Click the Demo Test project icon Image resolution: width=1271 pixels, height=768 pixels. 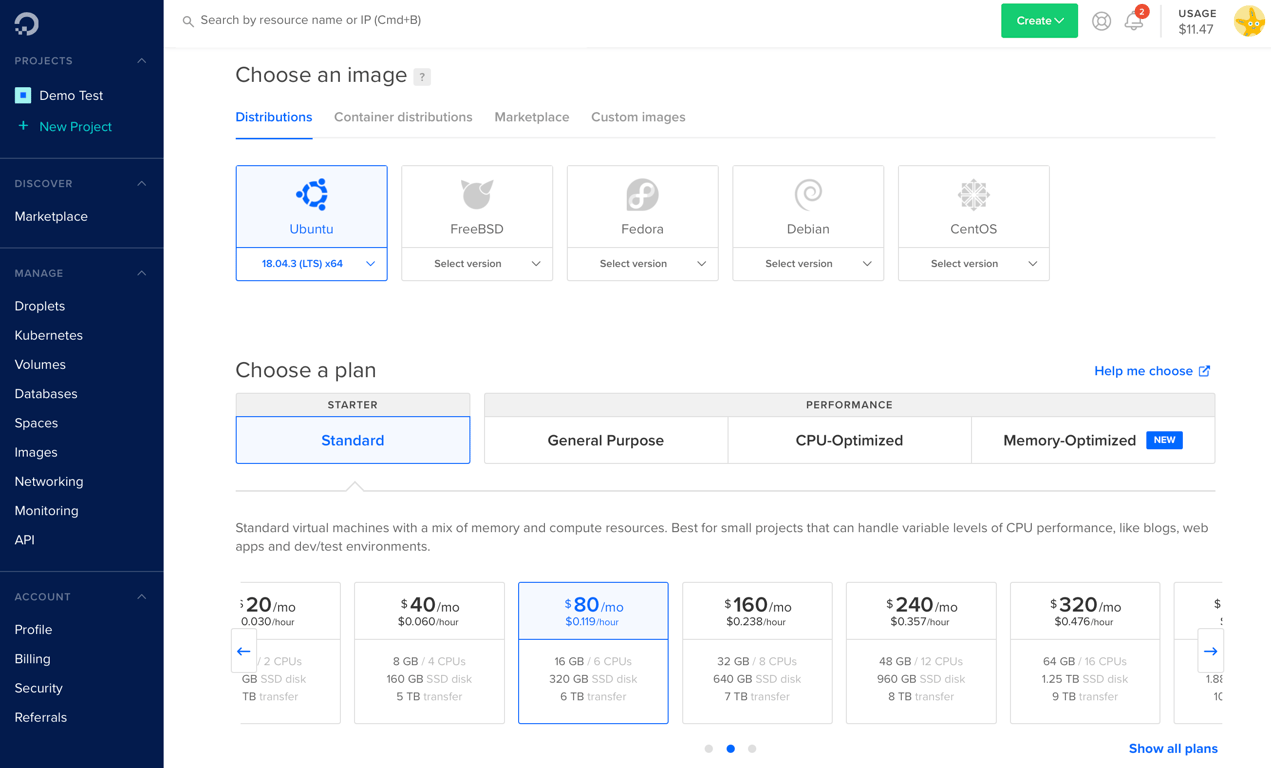pos(23,95)
